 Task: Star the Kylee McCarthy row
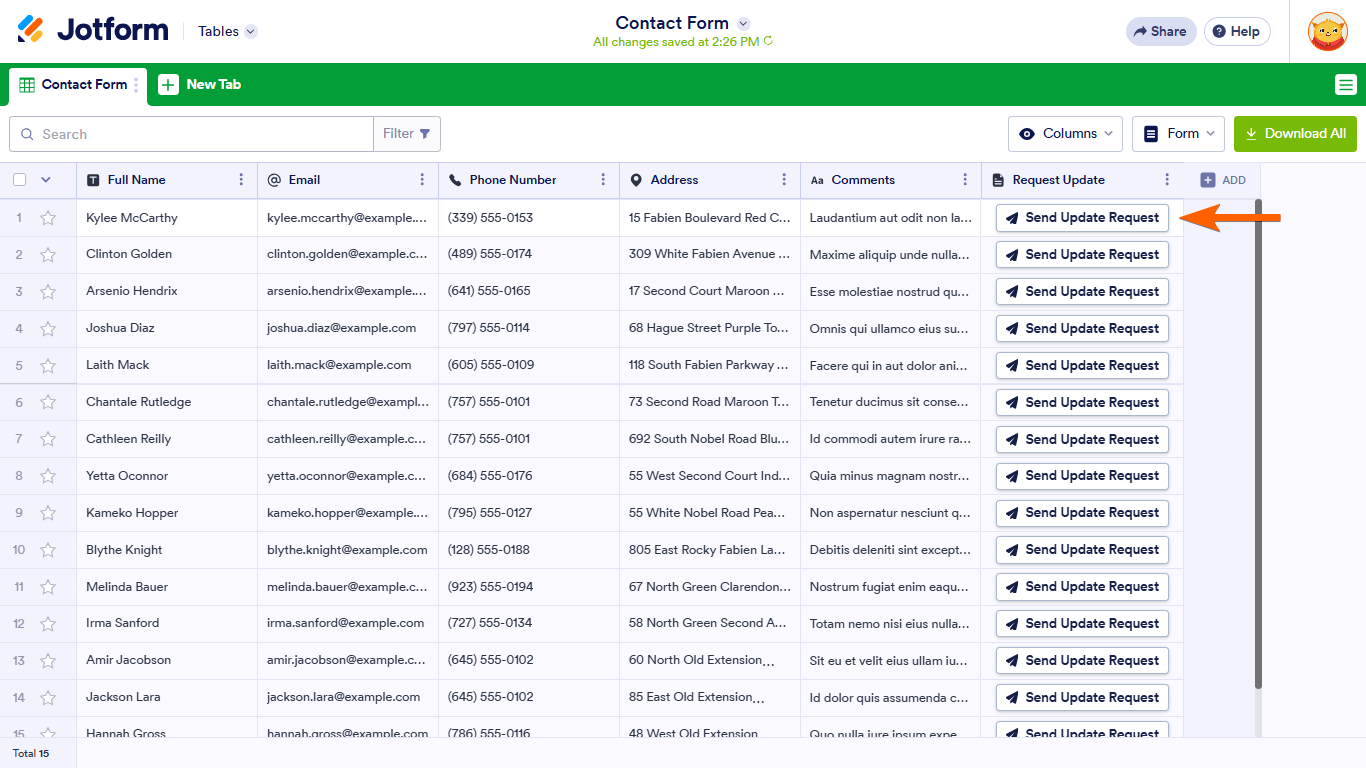(x=48, y=218)
